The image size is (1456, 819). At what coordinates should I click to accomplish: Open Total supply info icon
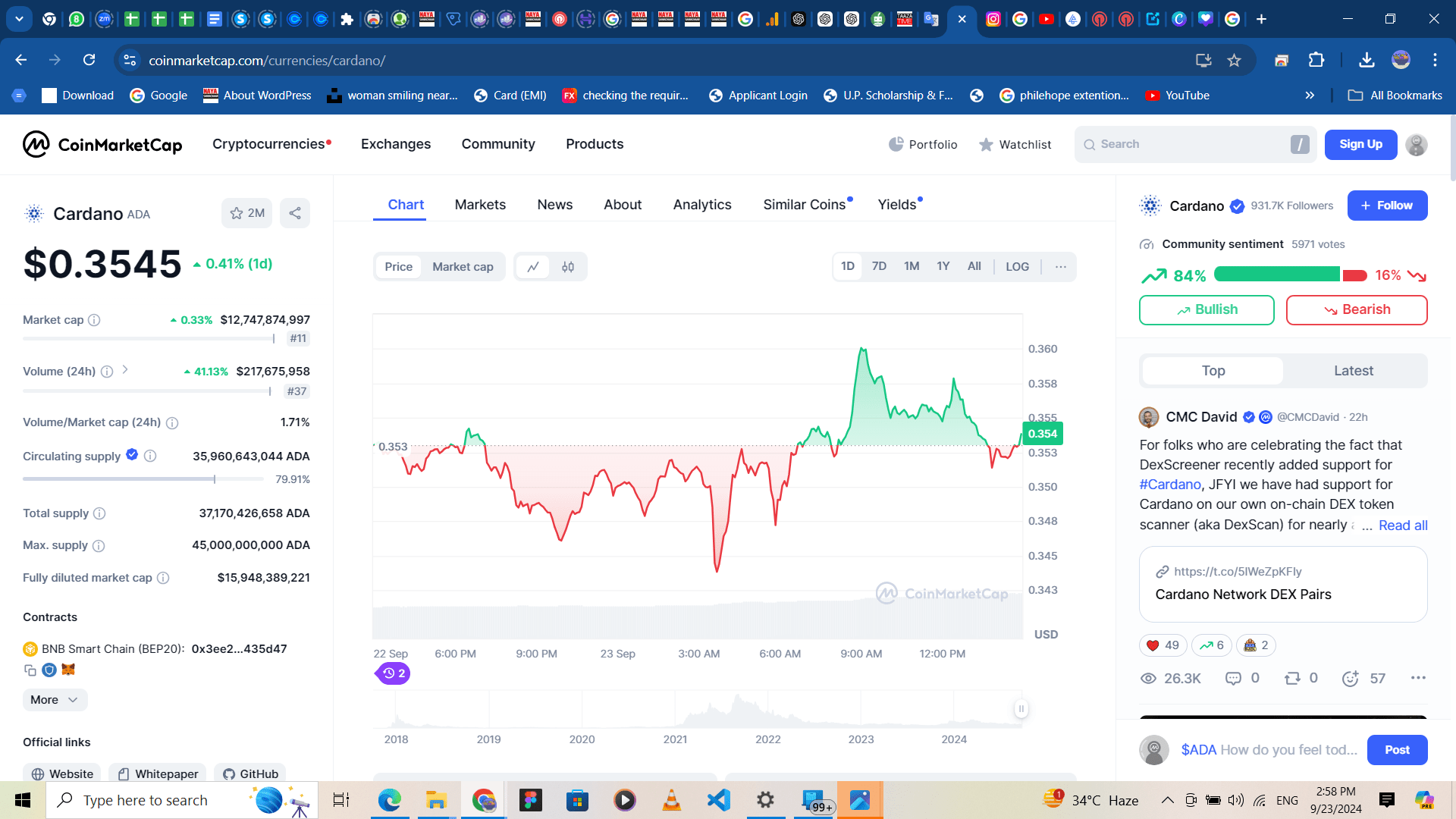99,513
